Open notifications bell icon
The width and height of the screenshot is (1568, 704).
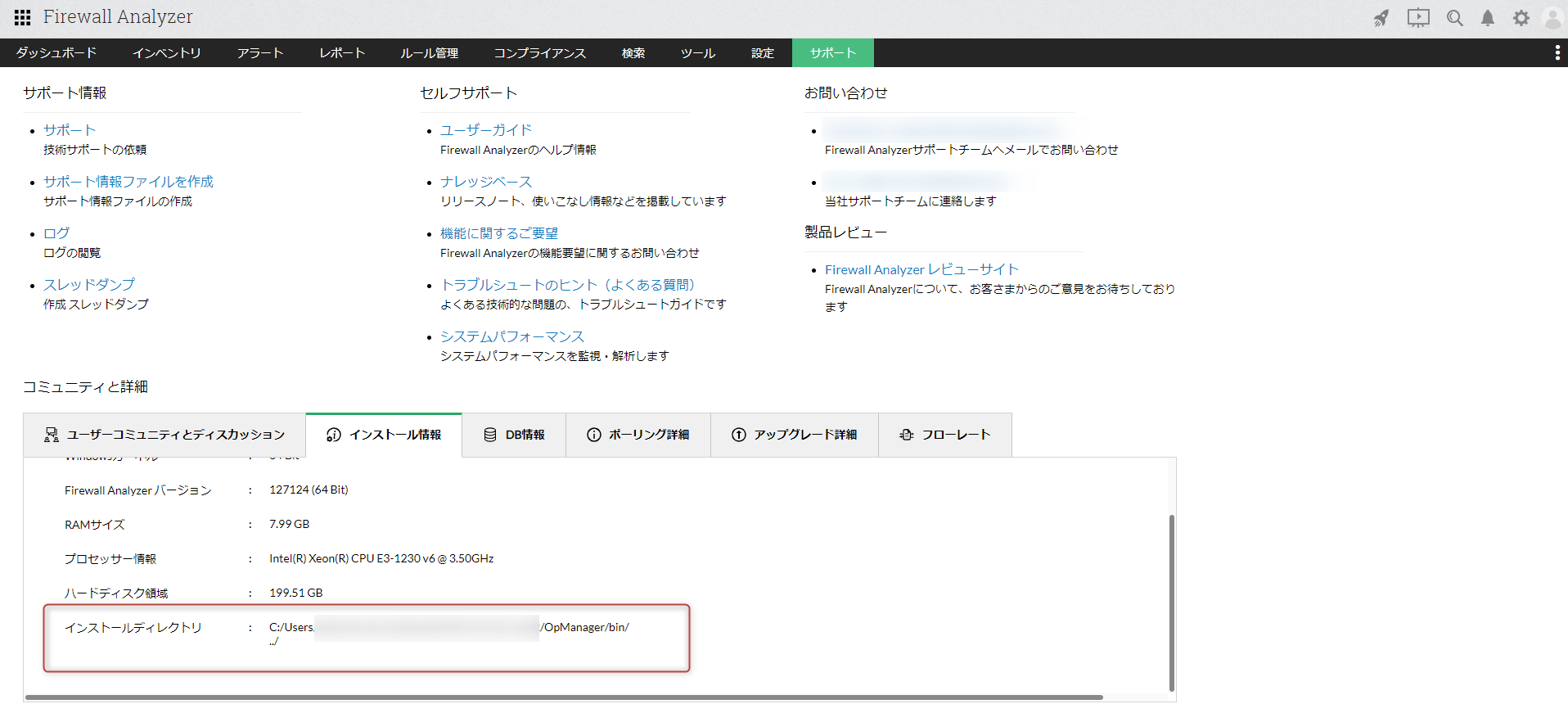1488,18
